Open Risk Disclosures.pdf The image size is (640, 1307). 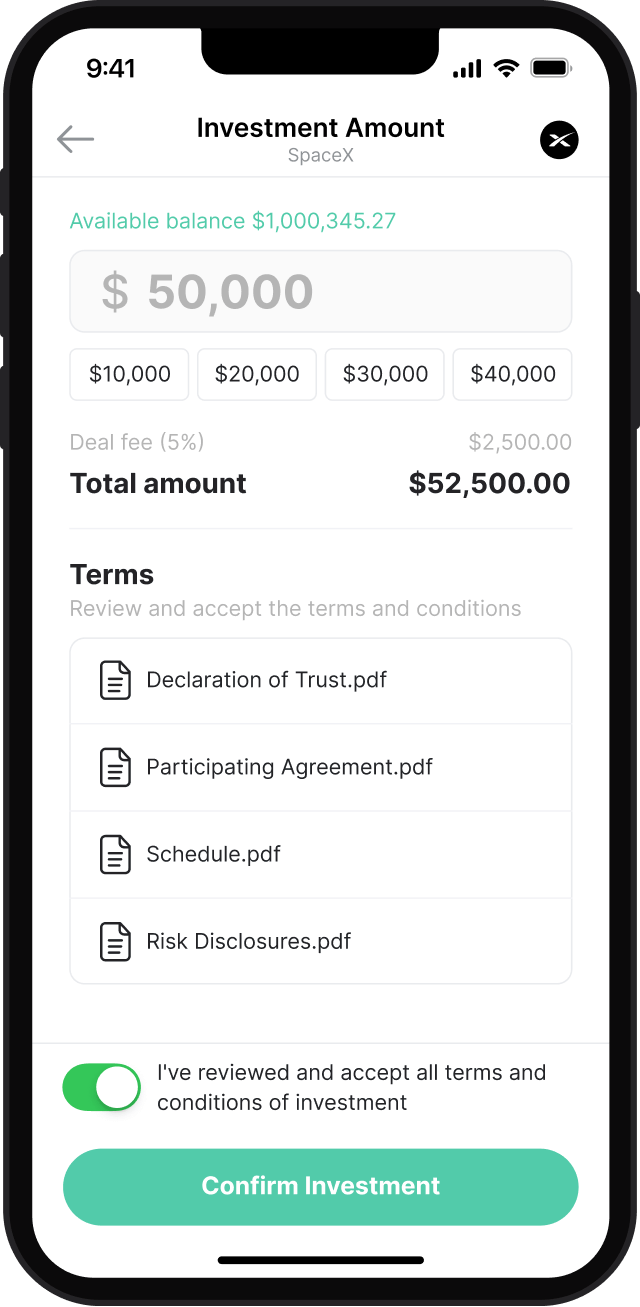[248, 941]
